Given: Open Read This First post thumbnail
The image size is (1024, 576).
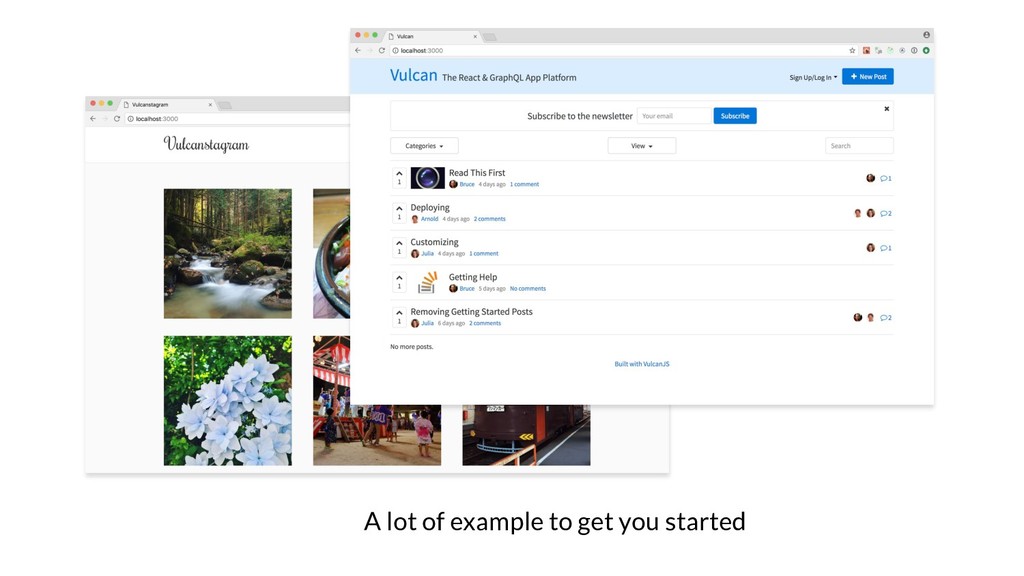Looking at the screenshot, I should [427, 178].
